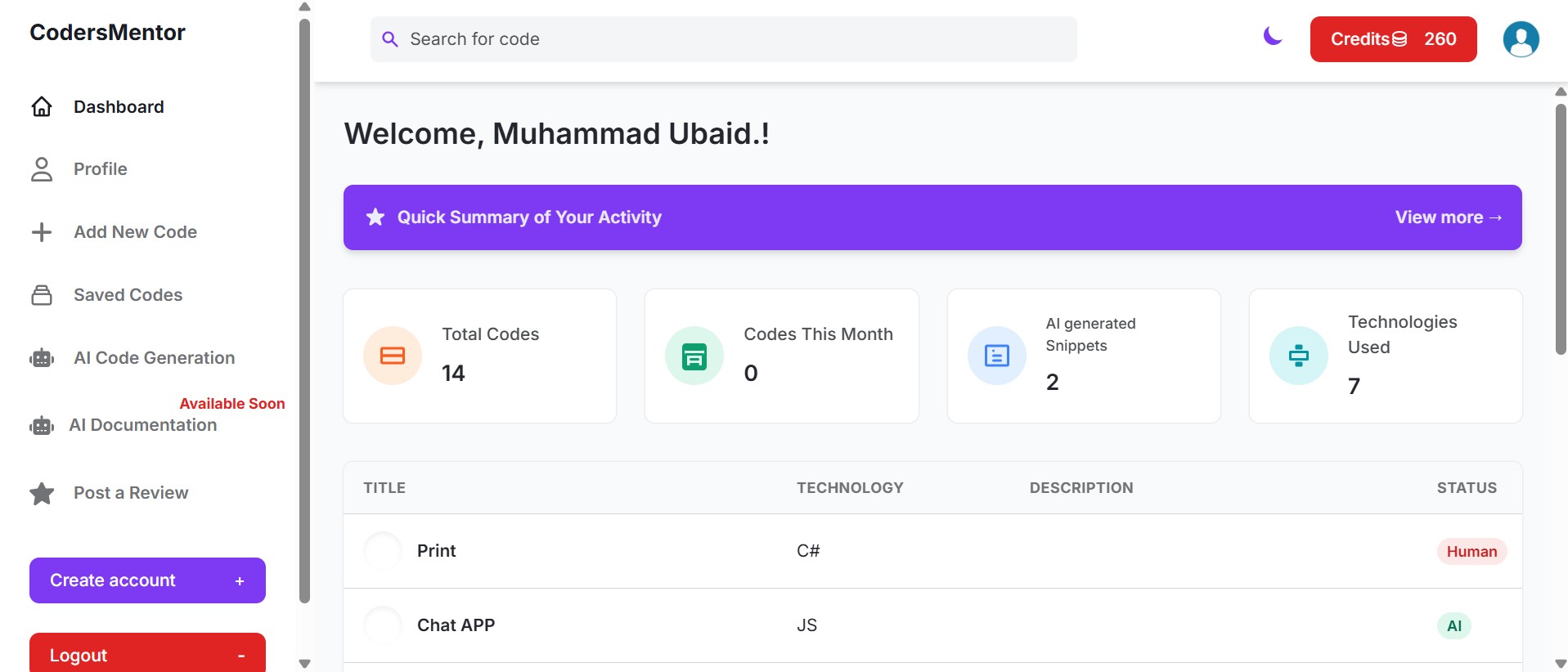Click the plus icon beside Add New Code
This screenshot has width=1568, height=672.
coord(42,232)
